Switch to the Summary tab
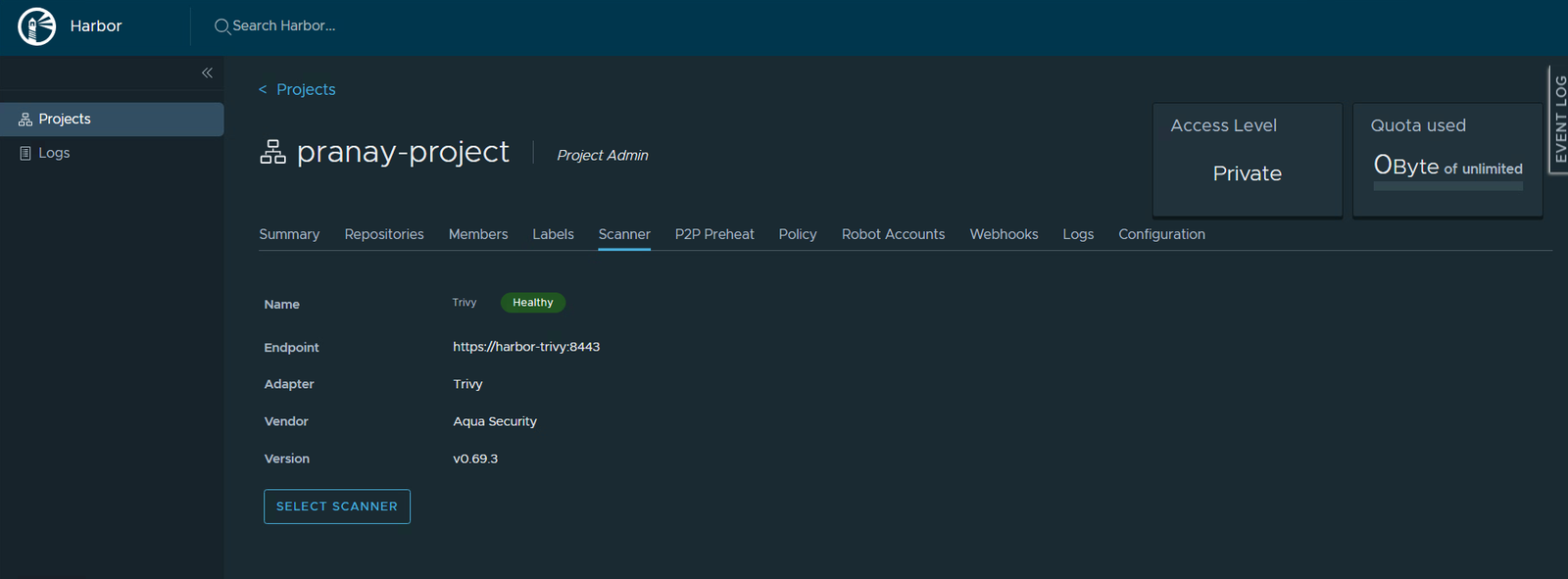 pos(289,234)
